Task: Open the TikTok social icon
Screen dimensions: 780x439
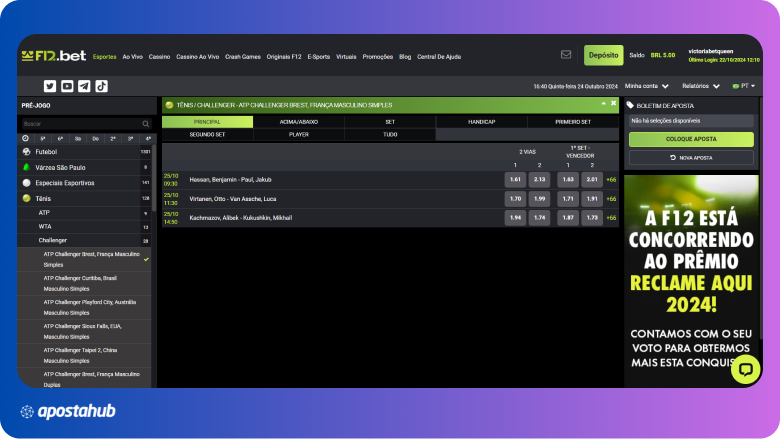Action: (101, 86)
